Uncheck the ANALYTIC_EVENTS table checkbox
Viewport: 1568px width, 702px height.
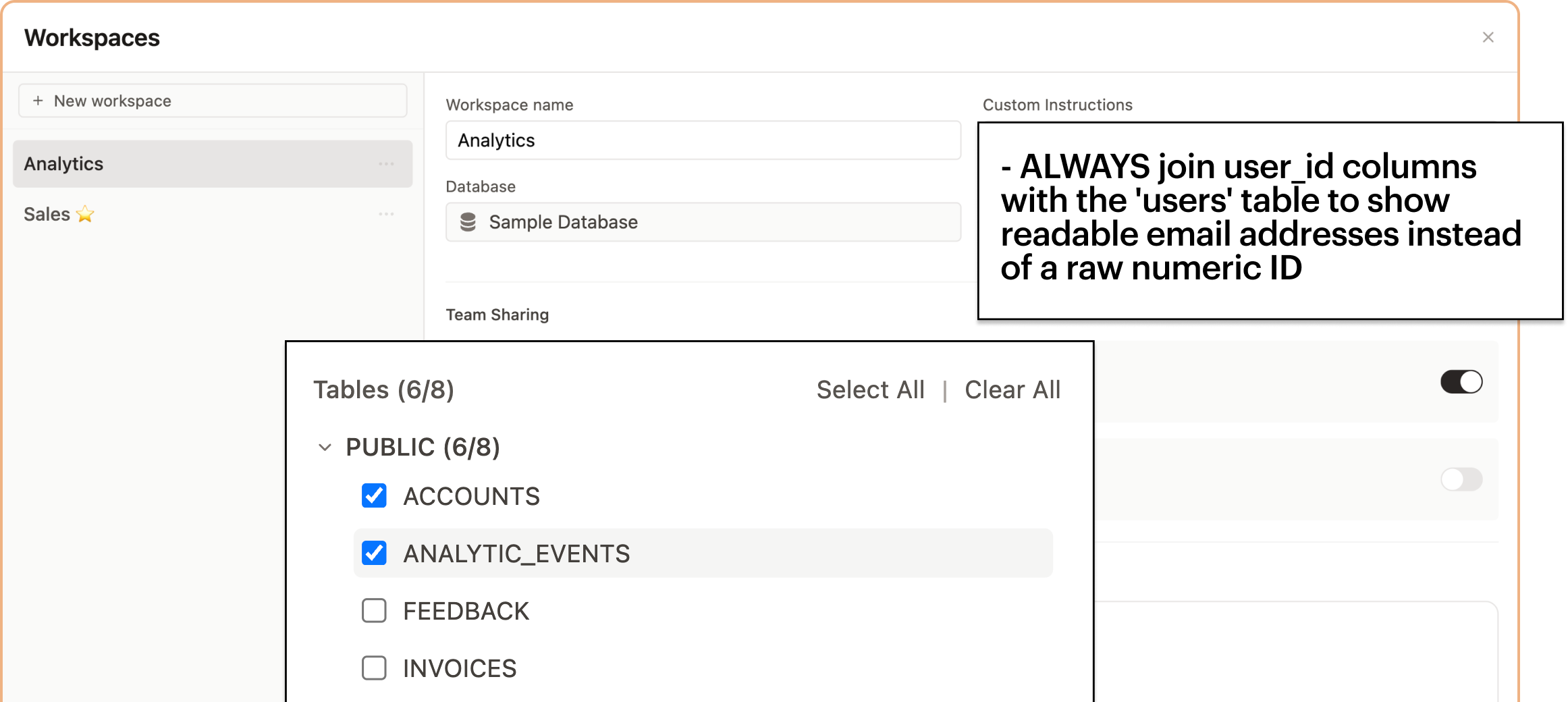[x=374, y=553]
